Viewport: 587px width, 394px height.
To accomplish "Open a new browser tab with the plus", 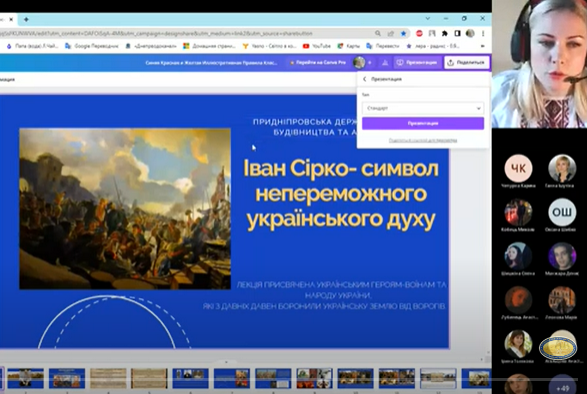I will pyautogui.click(x=26, y=19).
